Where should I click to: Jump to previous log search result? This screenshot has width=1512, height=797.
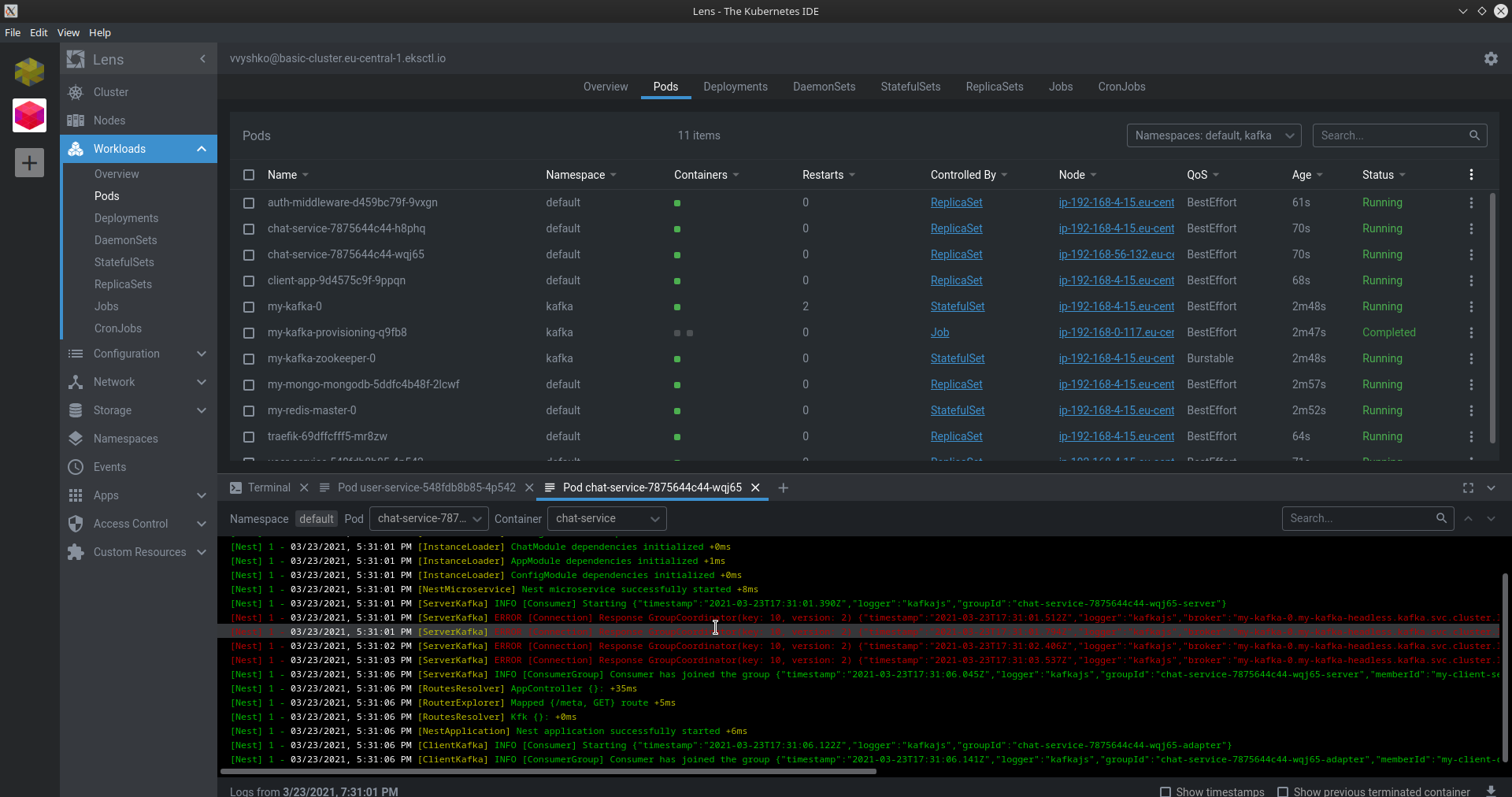pos(1468,518)
